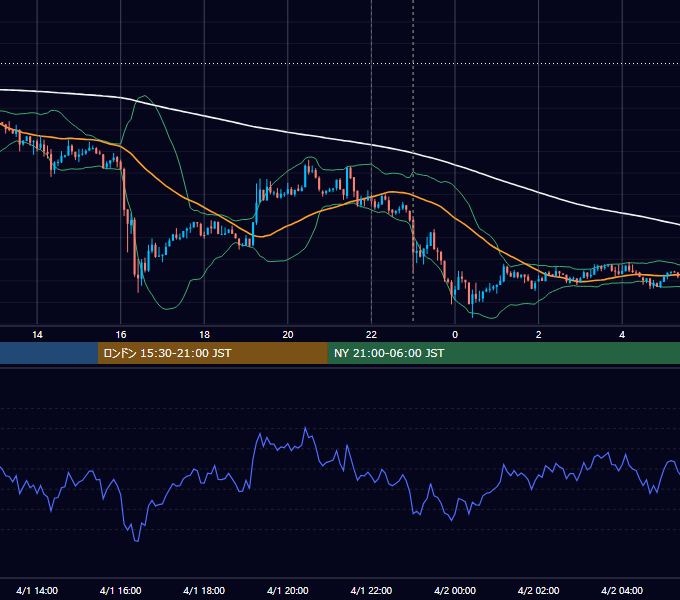Click the ロンドン 15:30-21:00 JST session bar
Viewport: 680px width, 600px height.
212,353
